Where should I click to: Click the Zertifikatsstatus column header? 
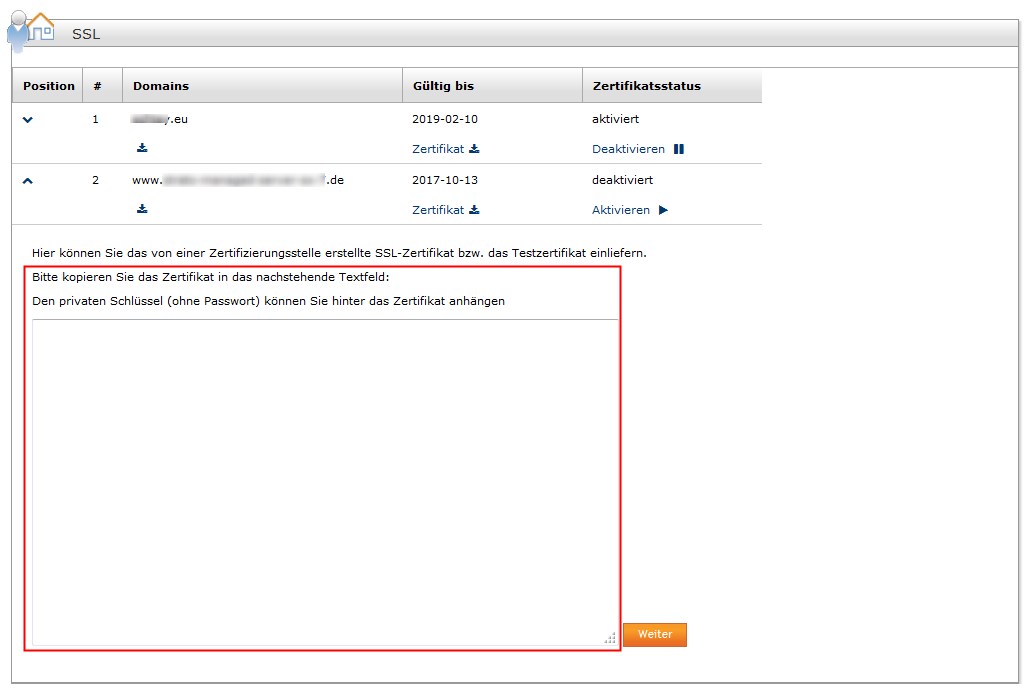coord(672,85)
